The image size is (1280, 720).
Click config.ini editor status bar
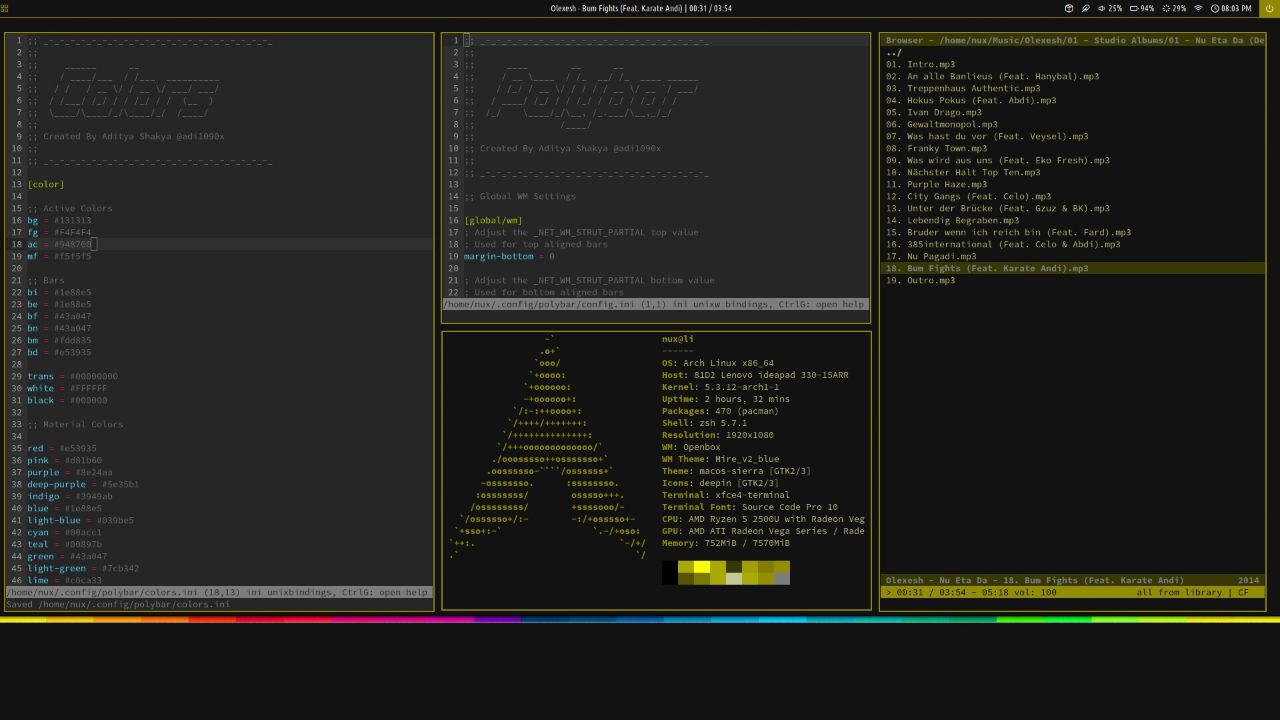tap(656, 304)
